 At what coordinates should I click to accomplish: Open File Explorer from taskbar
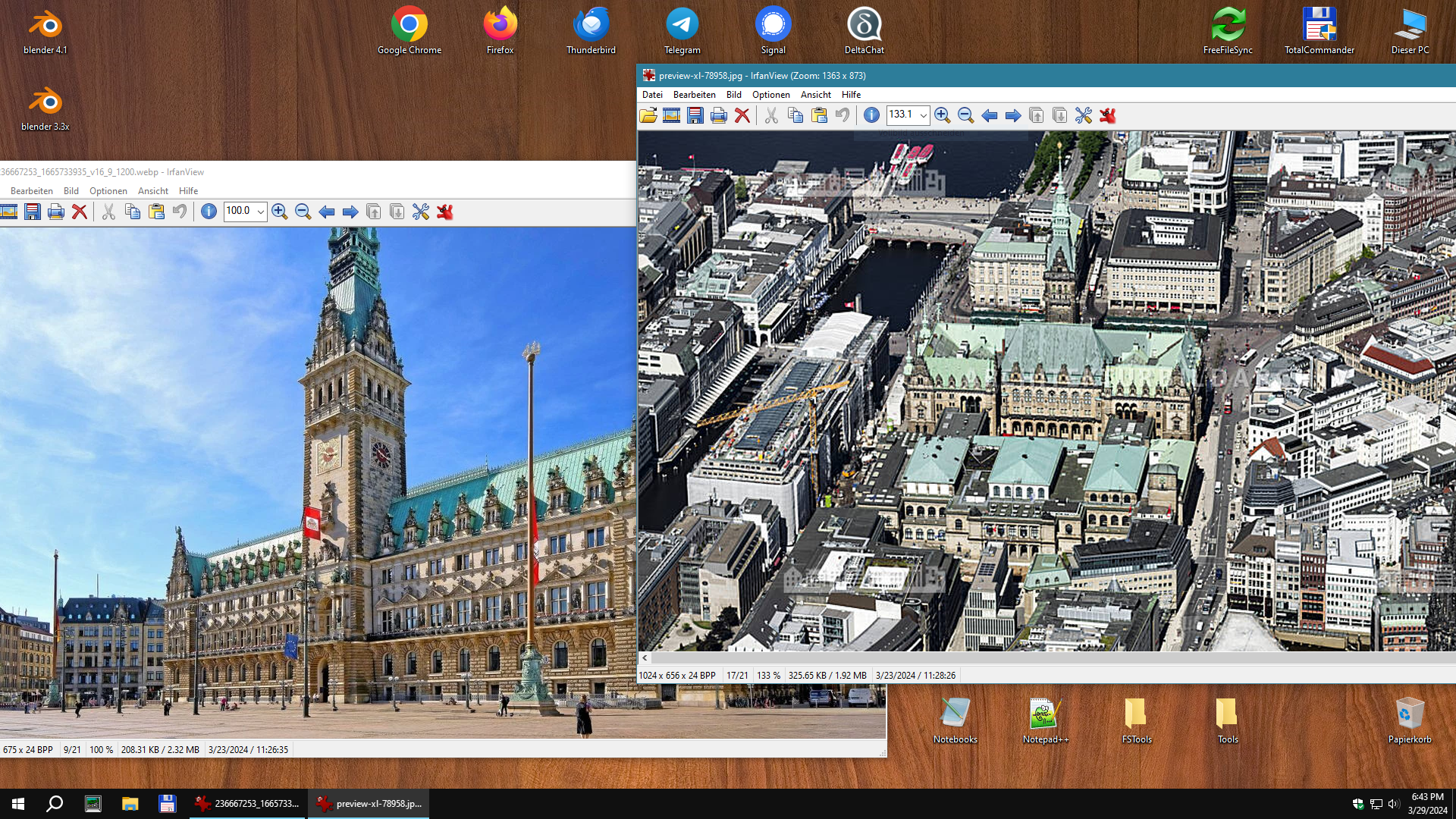click(x=130, y=804)
